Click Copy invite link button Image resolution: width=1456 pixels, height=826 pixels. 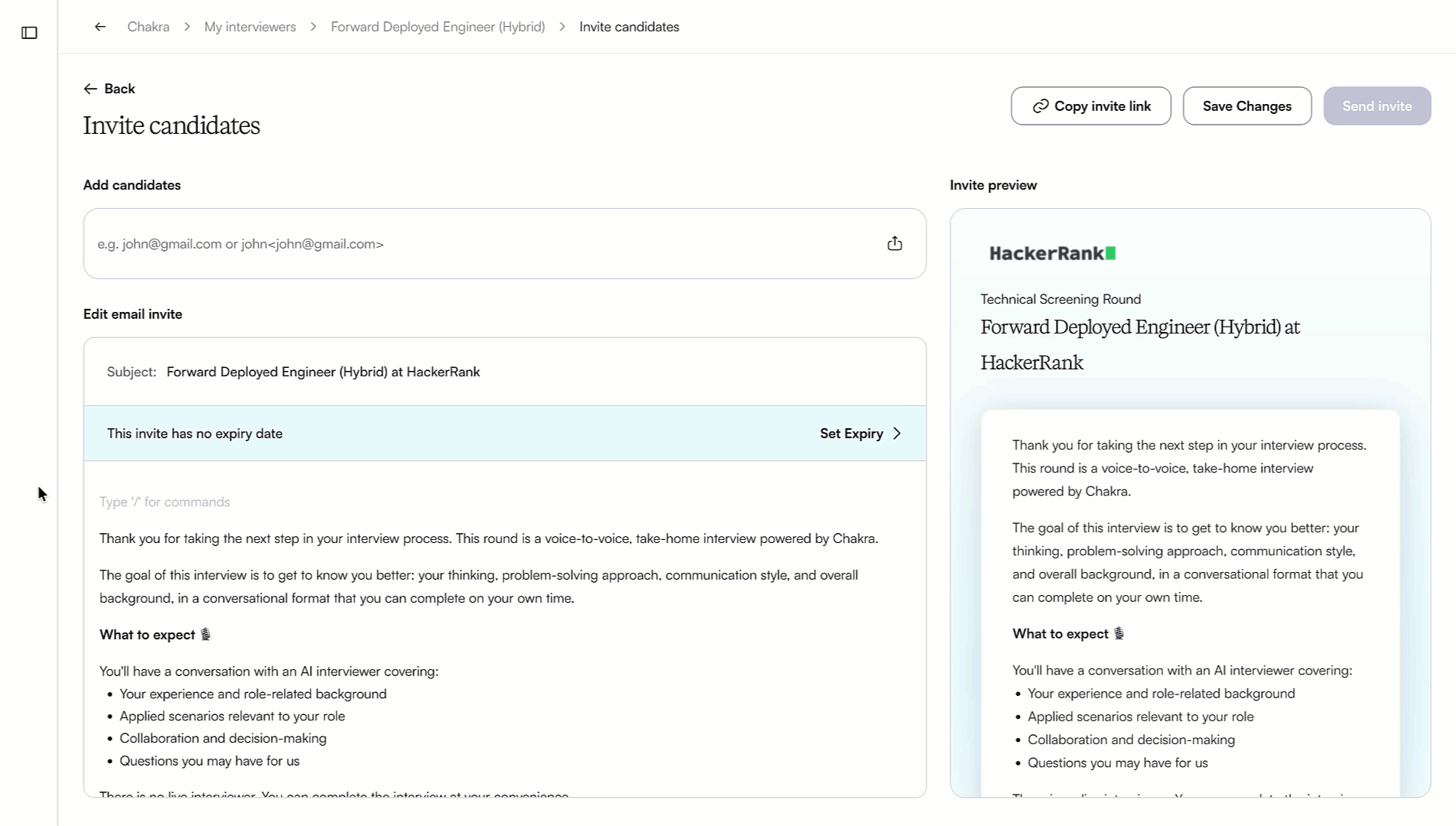(x=1090, y=106)
